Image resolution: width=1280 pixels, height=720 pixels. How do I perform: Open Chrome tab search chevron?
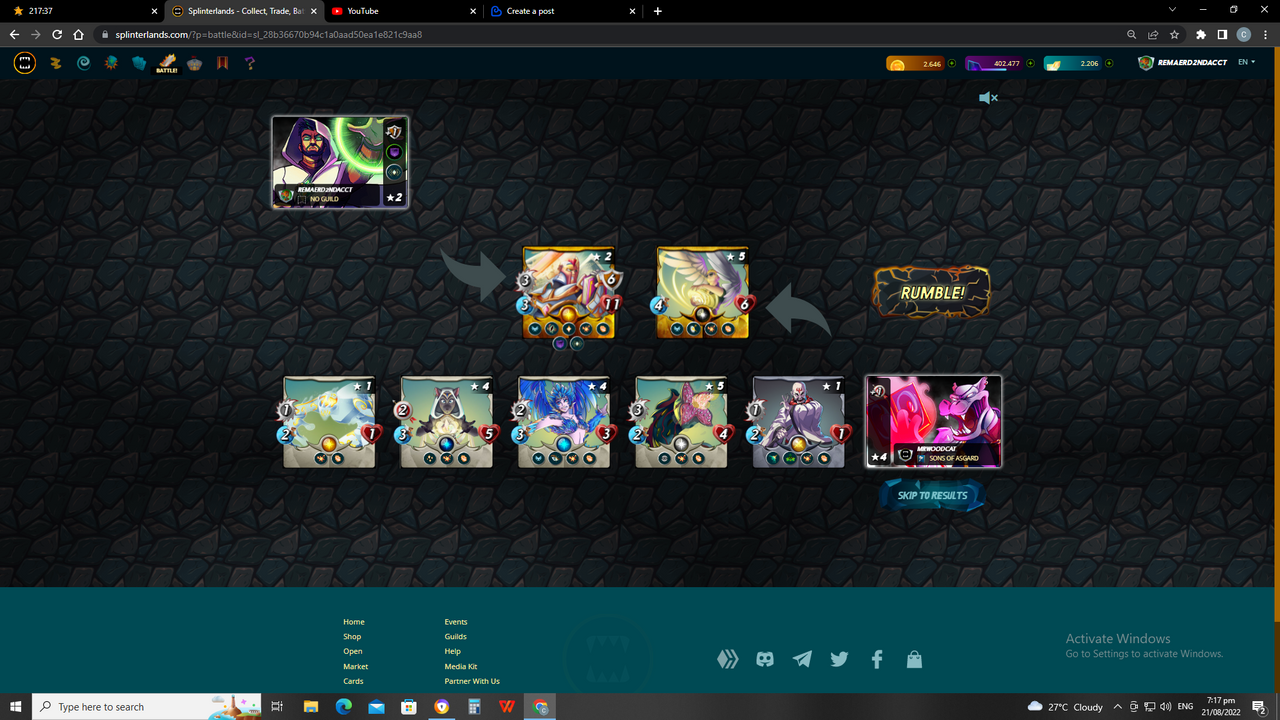[x=1172, y=10]
